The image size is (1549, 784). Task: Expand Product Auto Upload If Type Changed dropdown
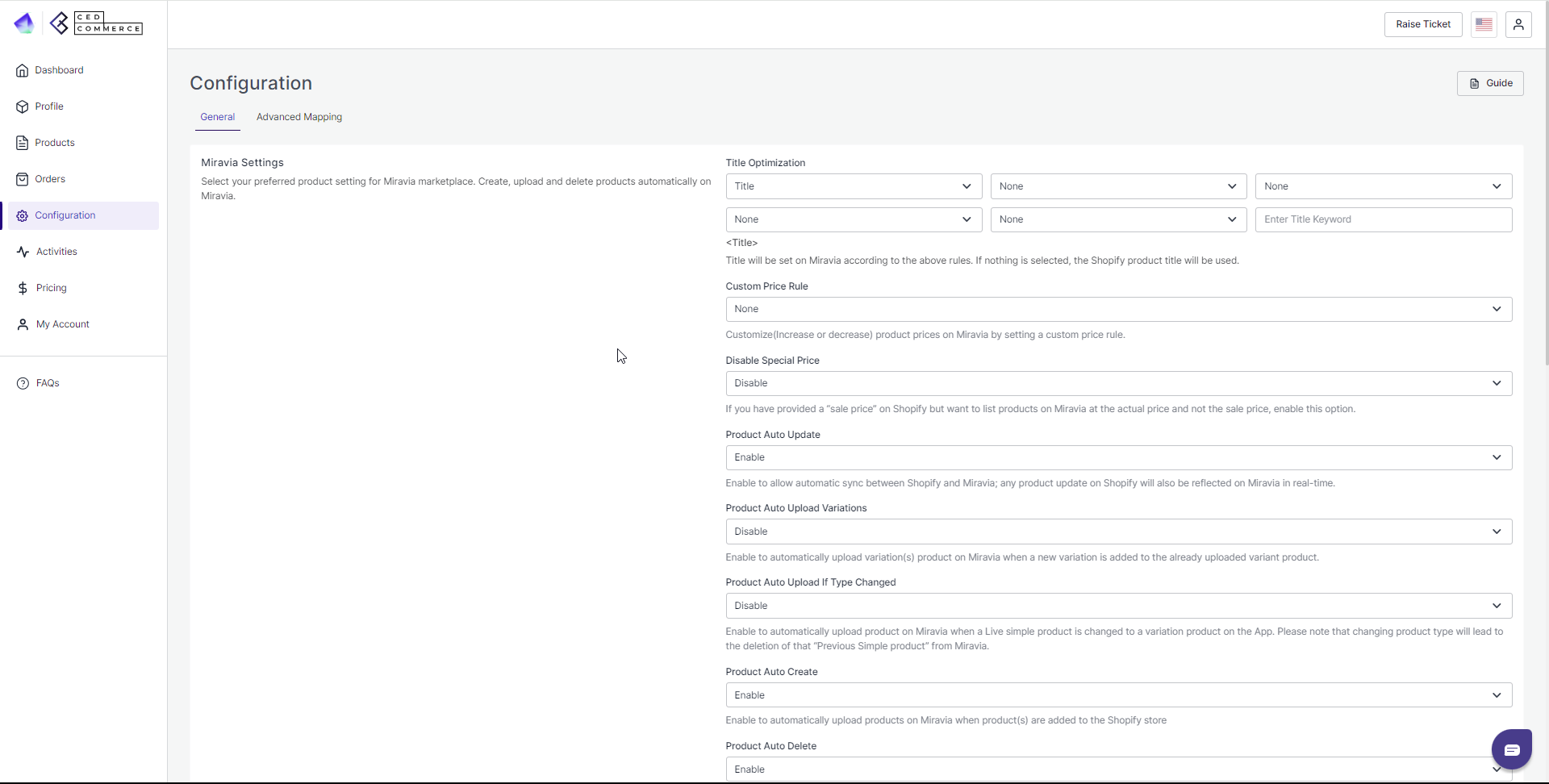(x=1119, y=606)
